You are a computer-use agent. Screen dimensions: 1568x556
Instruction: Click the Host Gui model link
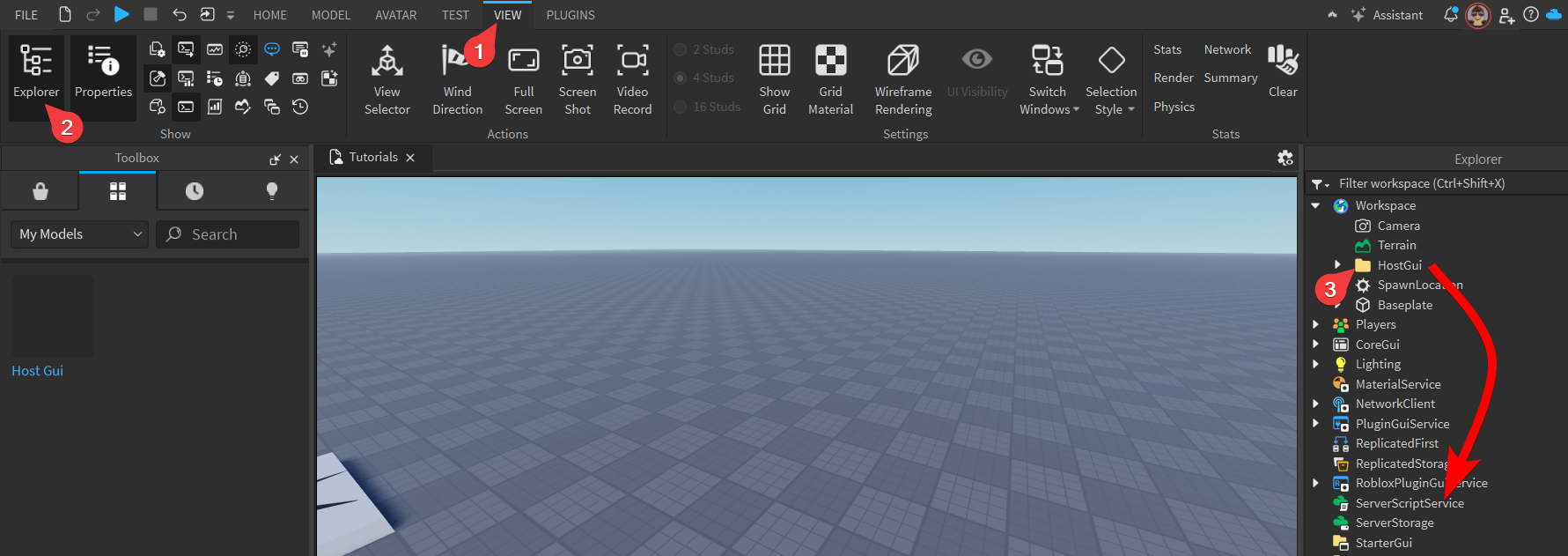37,371
